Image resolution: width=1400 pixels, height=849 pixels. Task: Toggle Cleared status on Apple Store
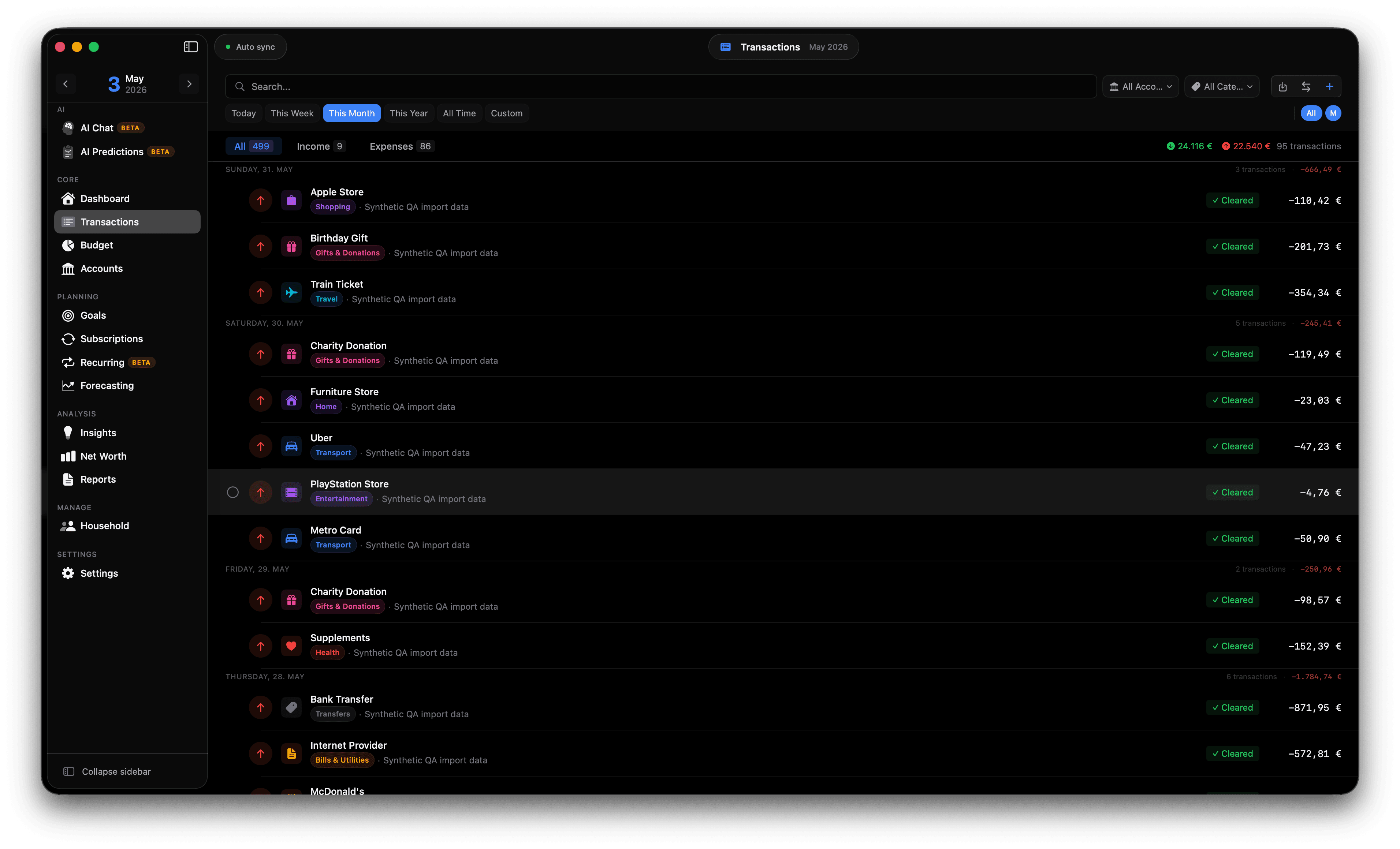1232,201
